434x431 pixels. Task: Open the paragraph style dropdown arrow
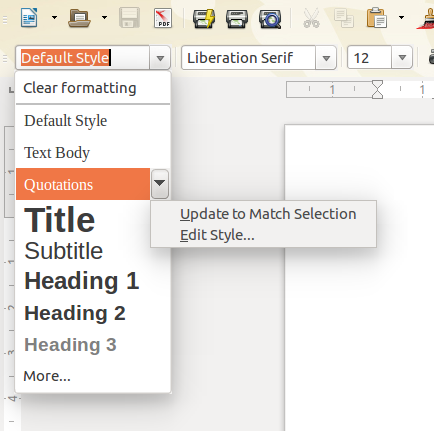point(160,58)
